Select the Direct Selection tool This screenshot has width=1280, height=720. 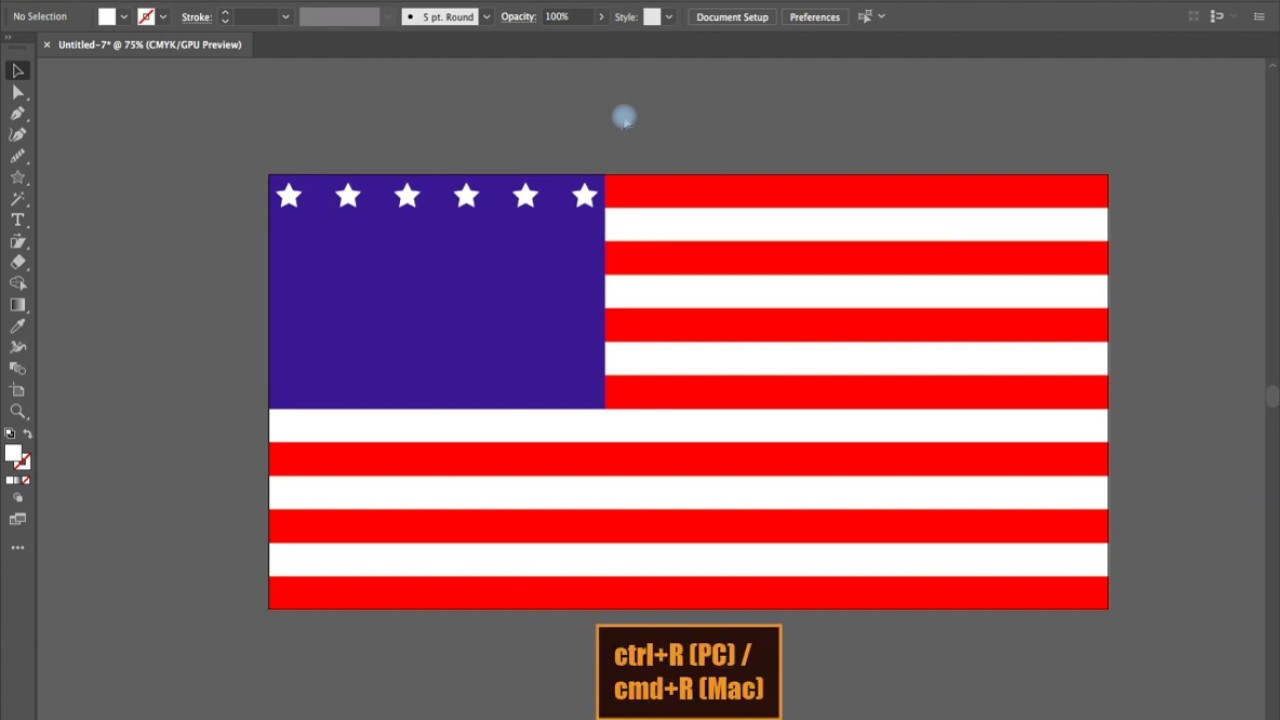(17, 92)
